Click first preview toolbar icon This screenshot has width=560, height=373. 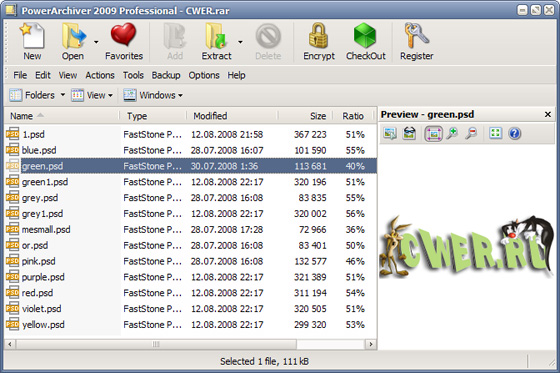tap(390, 134)
